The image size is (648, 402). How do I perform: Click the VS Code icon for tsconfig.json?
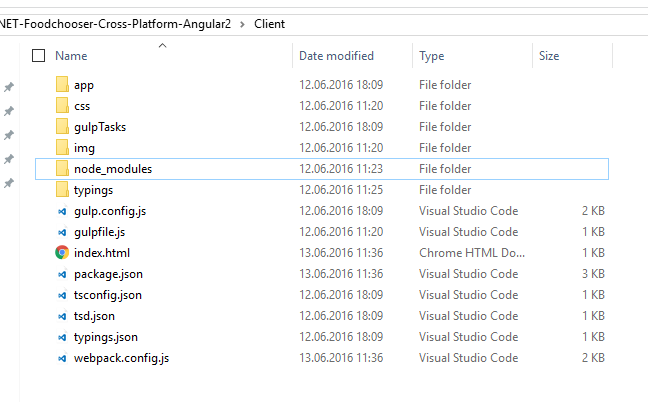point(62,295)
